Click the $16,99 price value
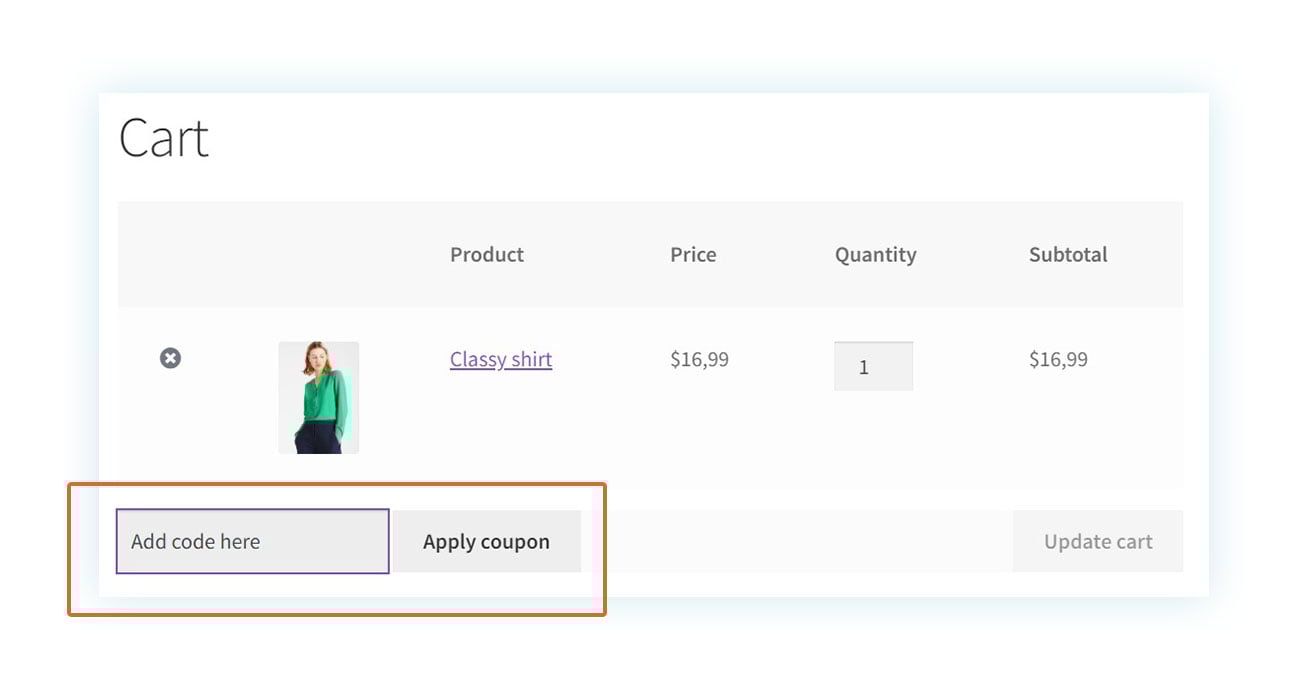1300x696 pixels. coord(699,359)
